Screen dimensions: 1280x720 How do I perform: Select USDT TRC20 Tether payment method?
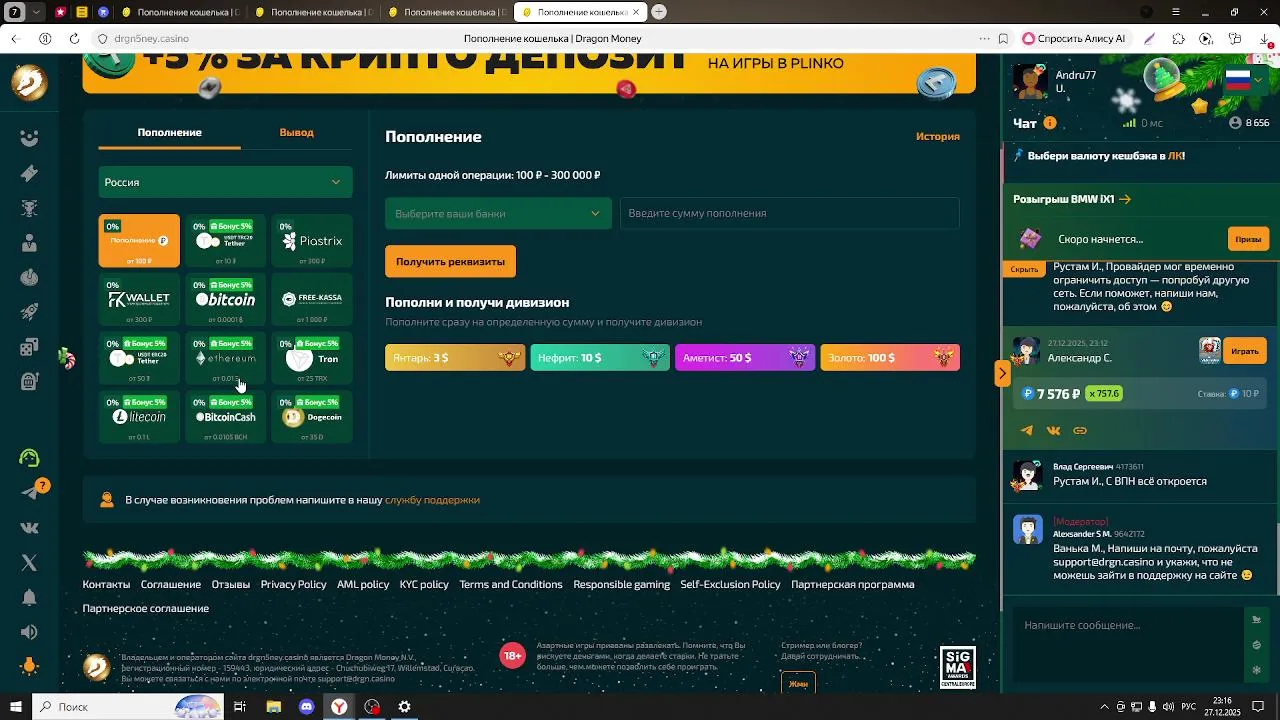click(226, 241)
